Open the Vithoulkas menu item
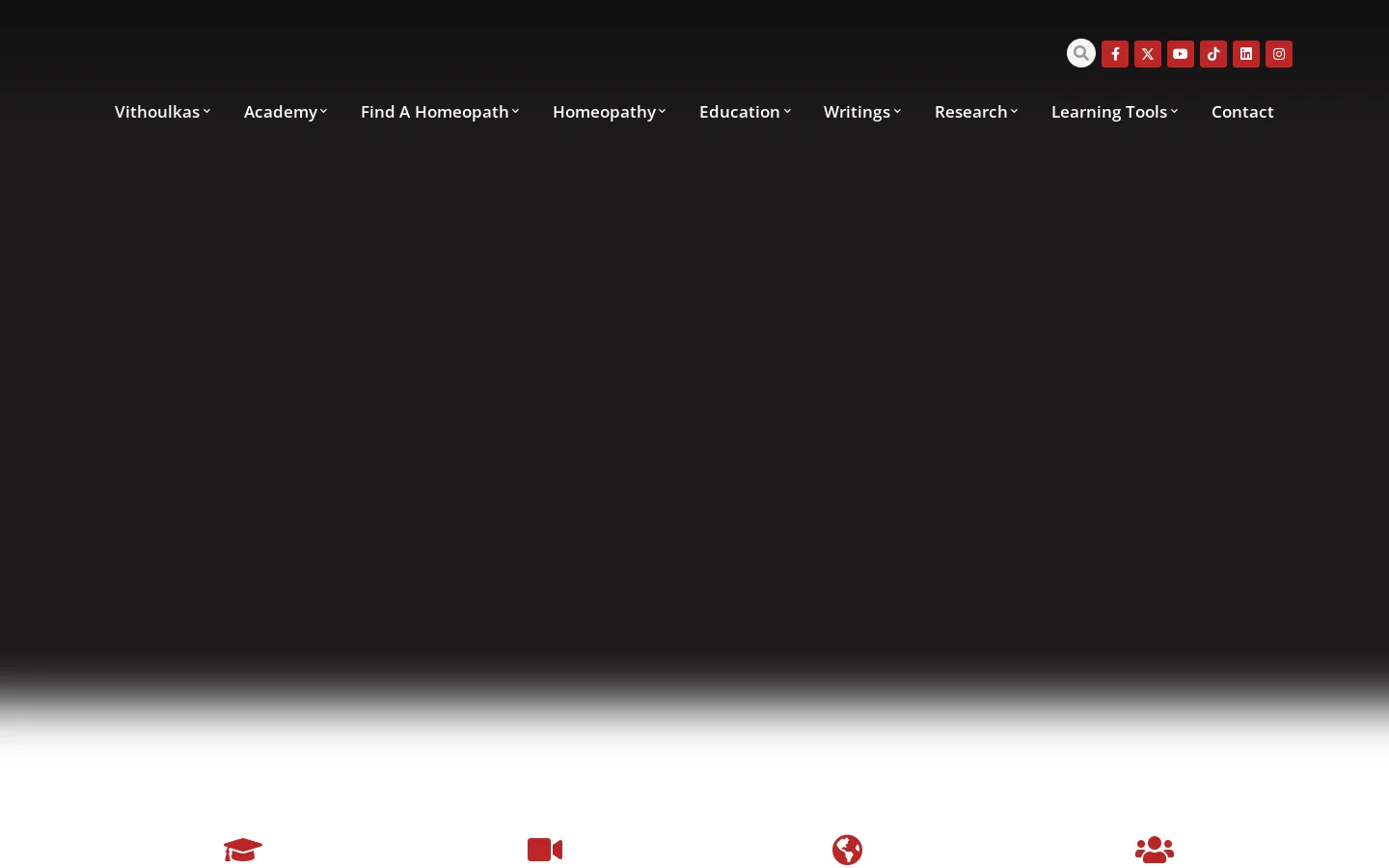Screen dimensions: 1389x868 tap(157, 112)
